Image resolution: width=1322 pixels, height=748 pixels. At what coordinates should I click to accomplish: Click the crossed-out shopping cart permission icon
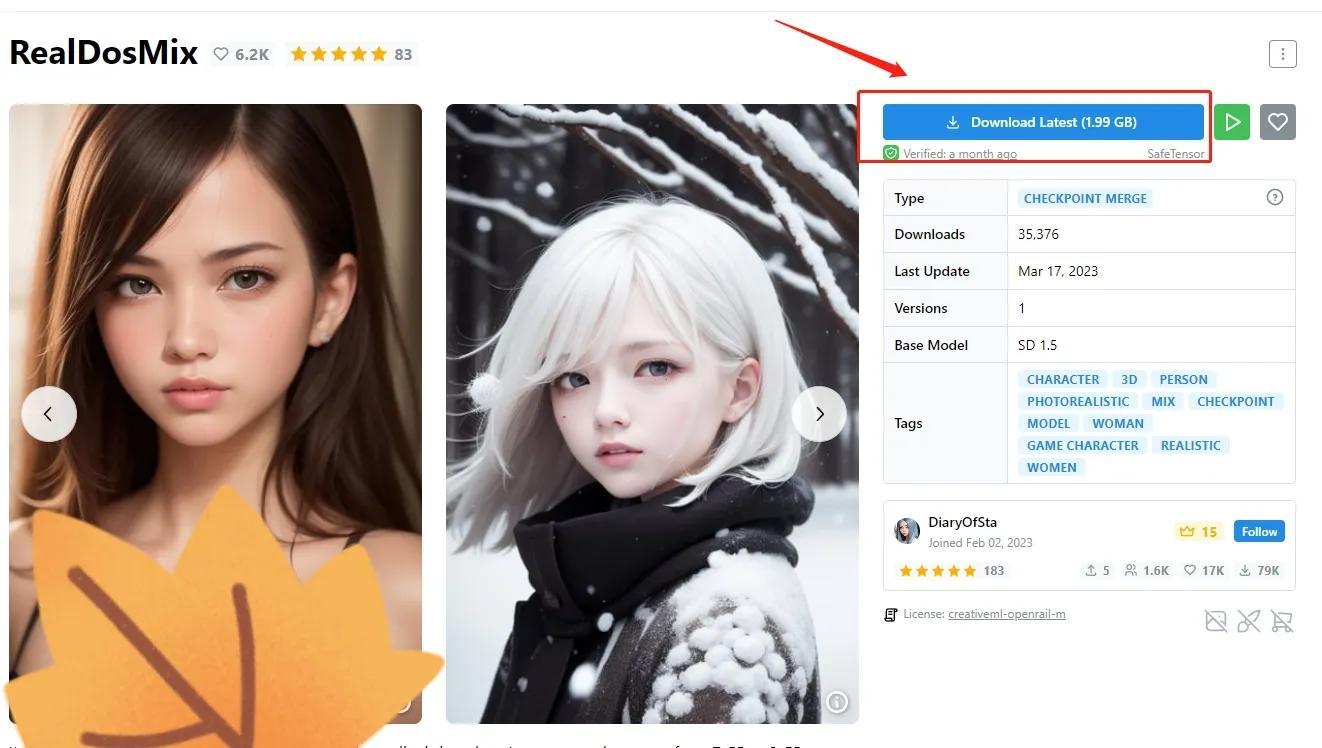1281,622
